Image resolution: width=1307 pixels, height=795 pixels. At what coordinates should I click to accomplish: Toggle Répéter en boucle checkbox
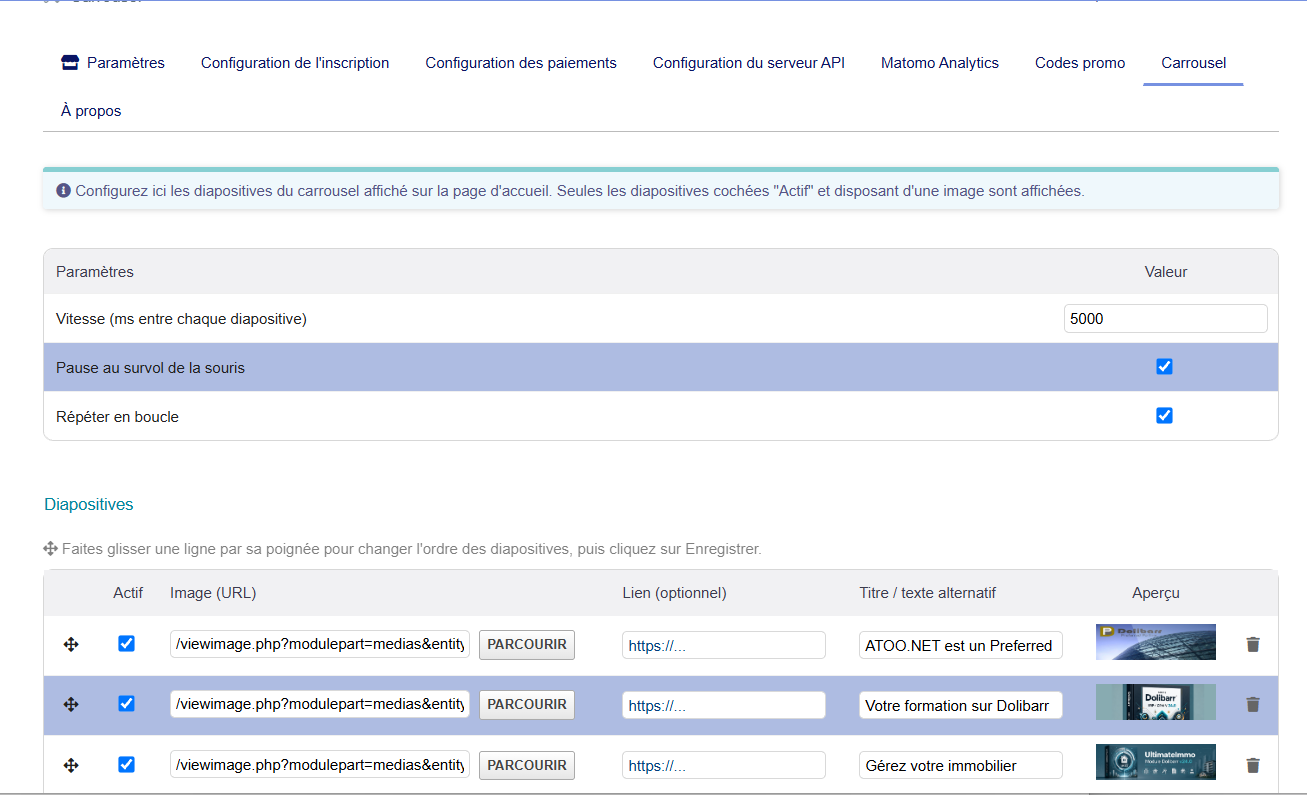(x=1164, y=415)
